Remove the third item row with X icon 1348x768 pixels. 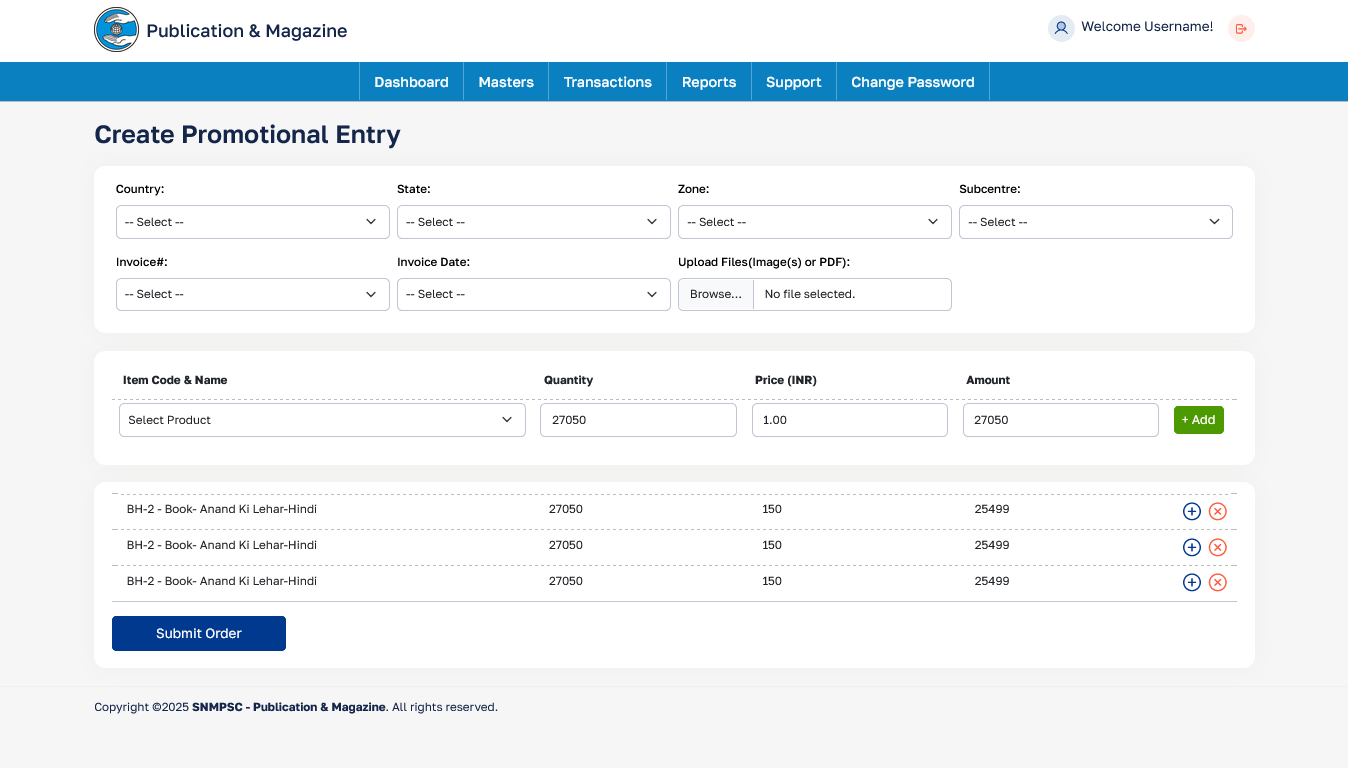(1217, 582)
